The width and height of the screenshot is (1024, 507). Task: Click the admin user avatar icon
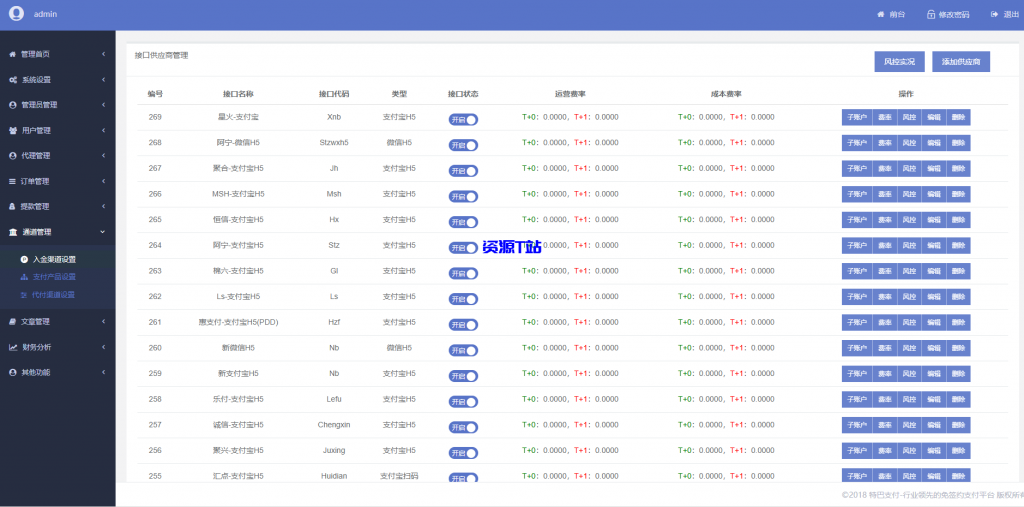(16, 14)
